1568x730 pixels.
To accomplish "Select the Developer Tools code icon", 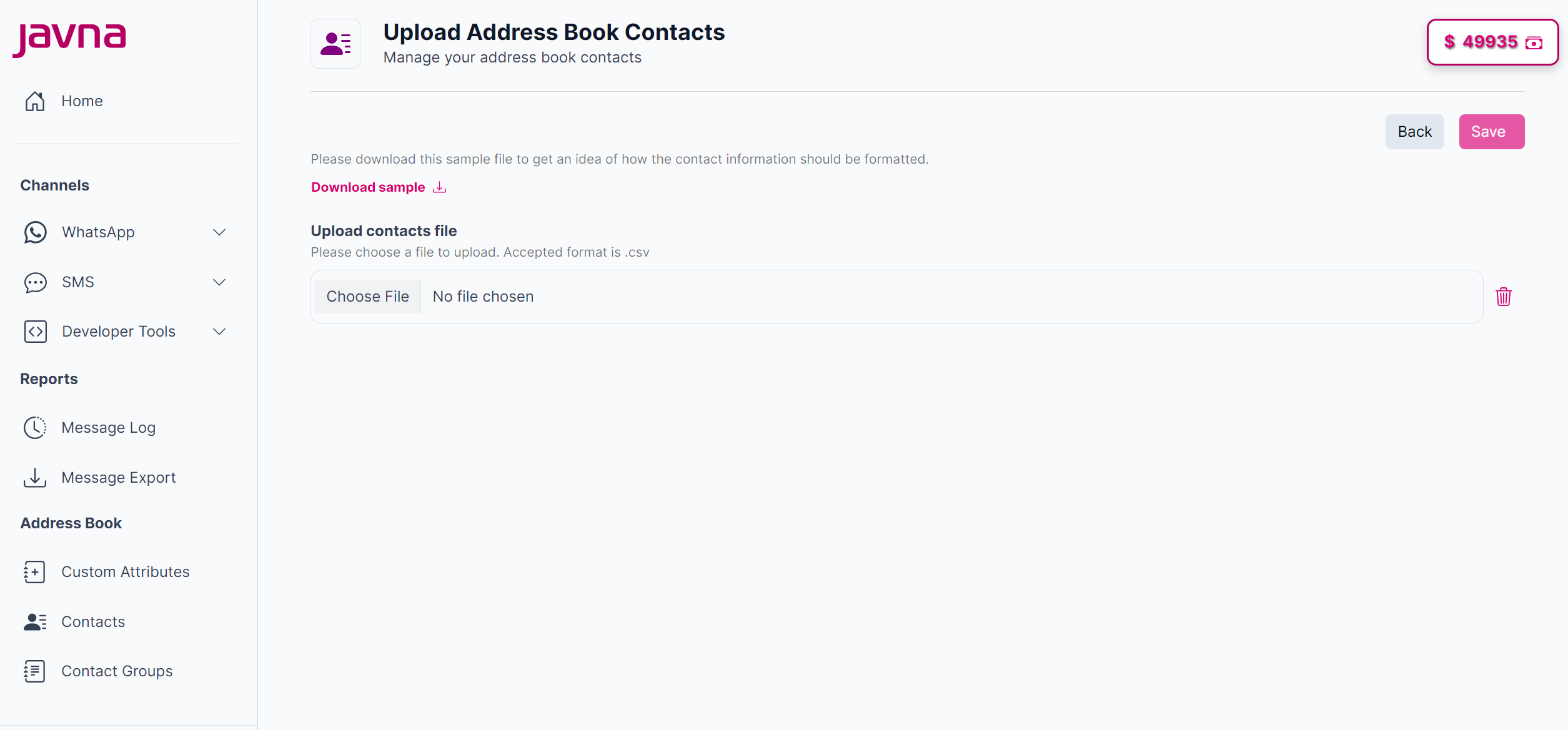I will coord(35,331).
